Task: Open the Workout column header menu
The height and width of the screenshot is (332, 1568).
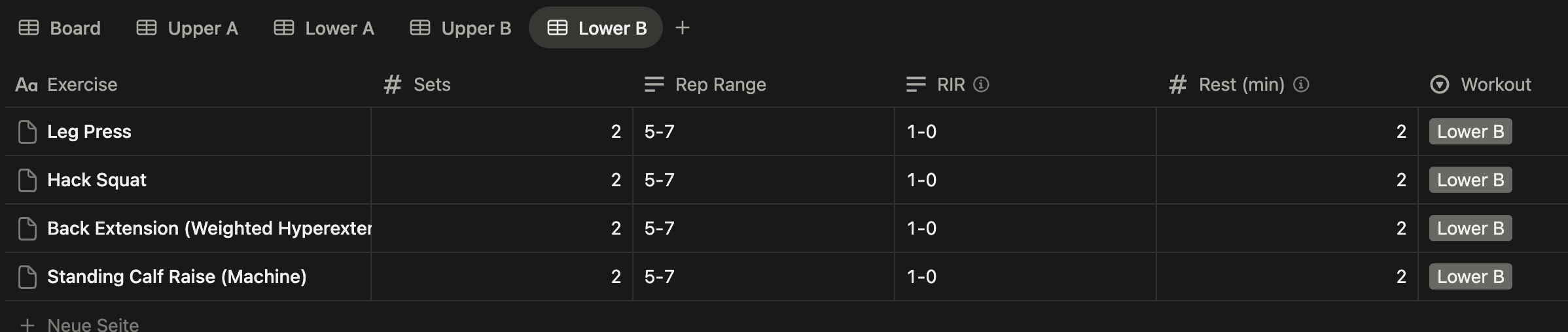Action: click(x=1495, y=84)
